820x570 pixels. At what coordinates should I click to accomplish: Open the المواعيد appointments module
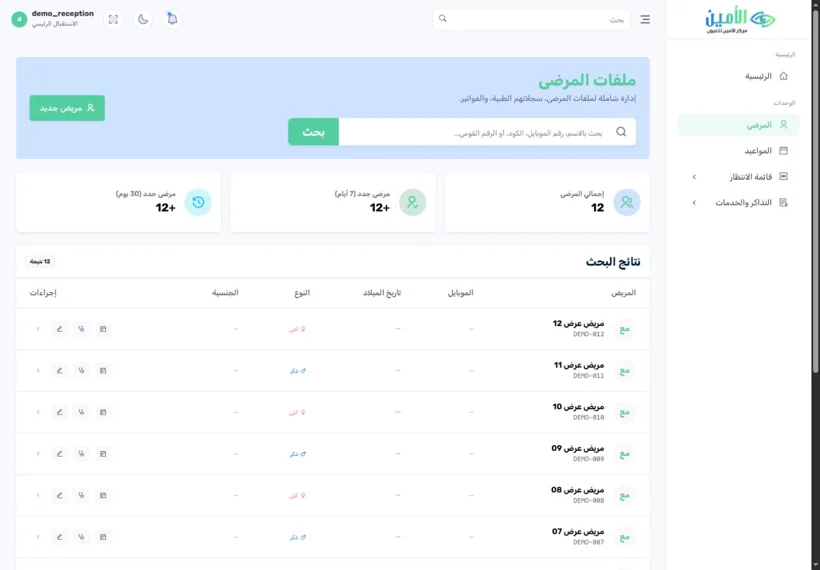(x=738, y=151)
